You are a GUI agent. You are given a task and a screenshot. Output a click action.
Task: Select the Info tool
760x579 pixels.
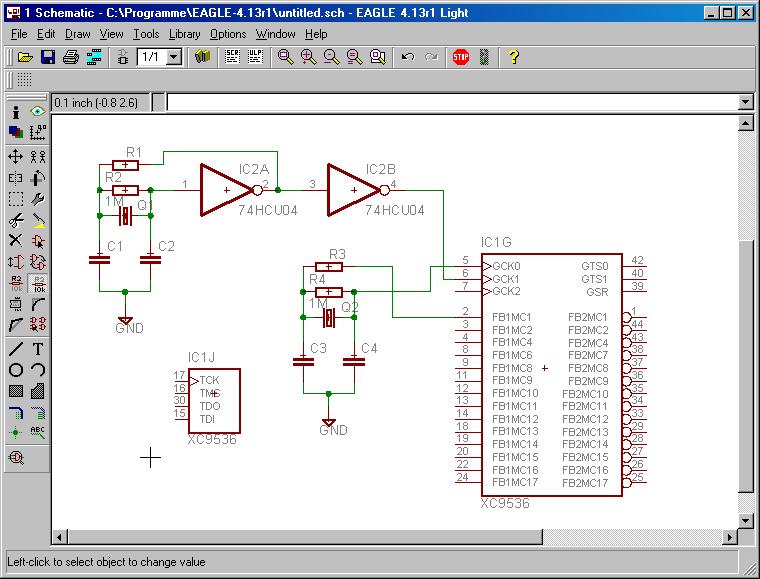pyautogui.click(x=16, y=112)
